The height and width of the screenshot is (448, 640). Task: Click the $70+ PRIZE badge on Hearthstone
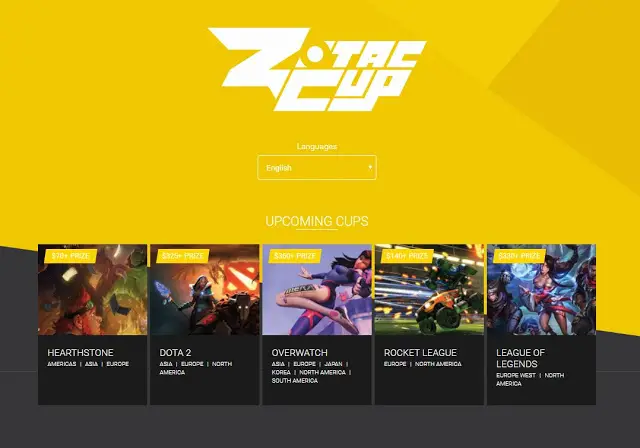(x=71, y=256)
